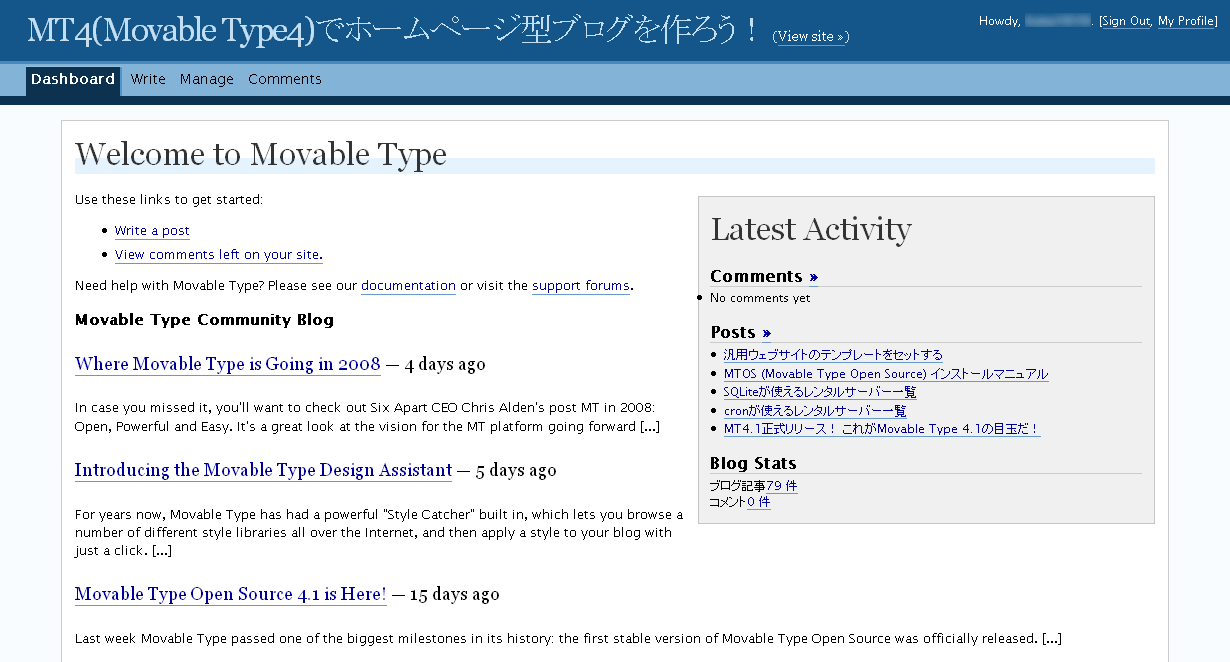Click the Welcome to Movable Type heading
1230x662 pixels.
point(261,154)
